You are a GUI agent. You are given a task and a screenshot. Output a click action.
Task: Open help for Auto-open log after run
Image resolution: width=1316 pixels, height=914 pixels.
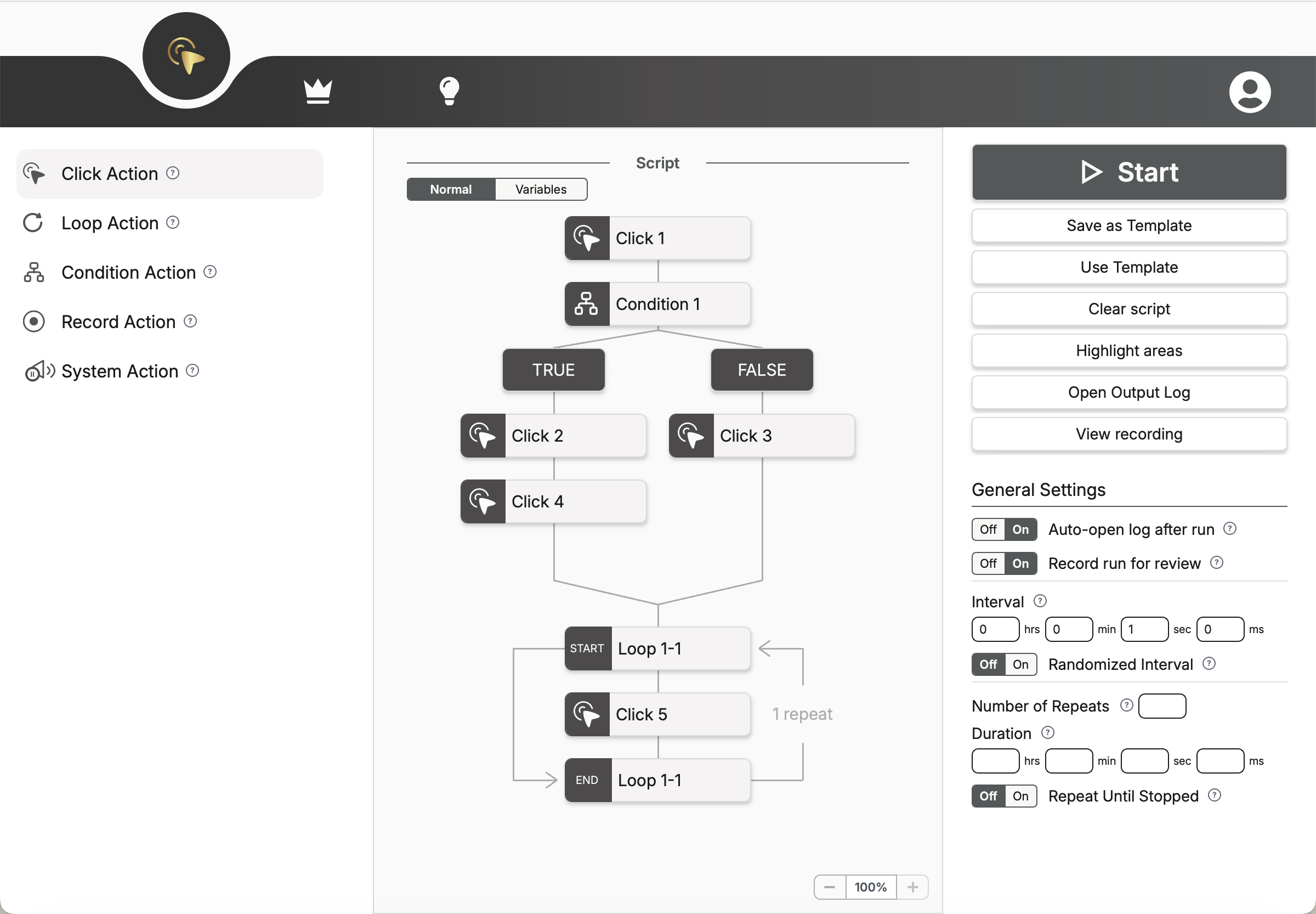pos(1230,528)
